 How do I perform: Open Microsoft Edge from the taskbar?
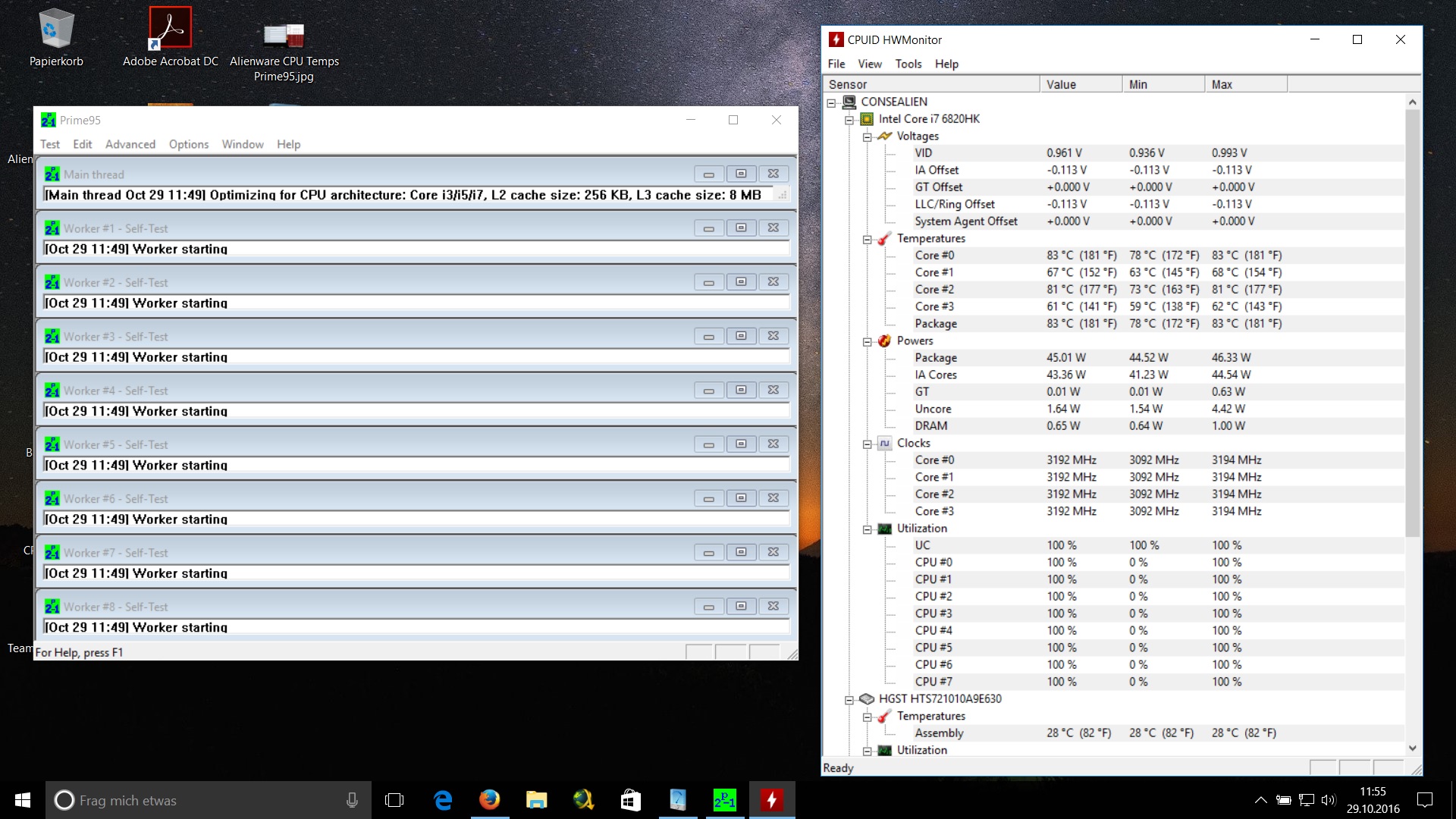pyautogui.click(x=442, y=800)
